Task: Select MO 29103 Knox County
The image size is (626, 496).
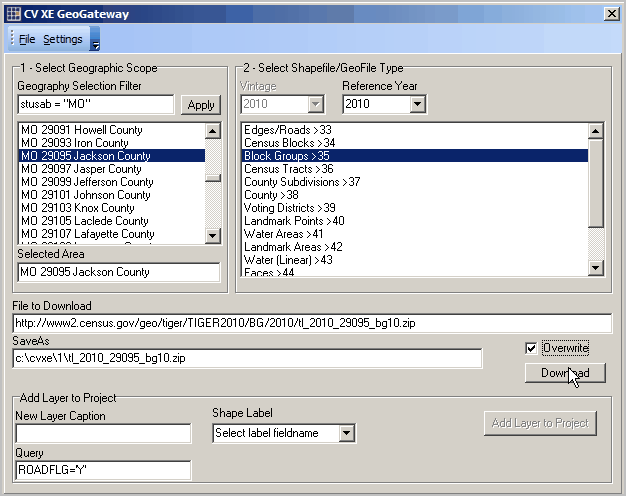Action: pyautogui.click(x=112, y=208)
